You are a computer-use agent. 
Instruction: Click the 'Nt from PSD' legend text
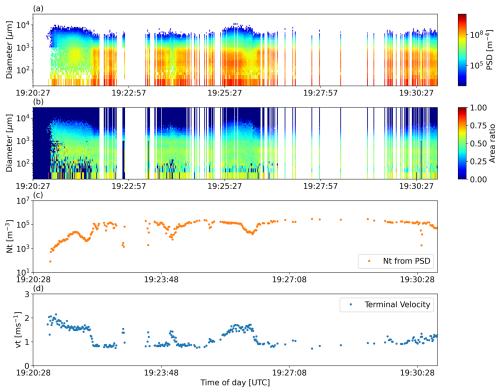point(406,261)
